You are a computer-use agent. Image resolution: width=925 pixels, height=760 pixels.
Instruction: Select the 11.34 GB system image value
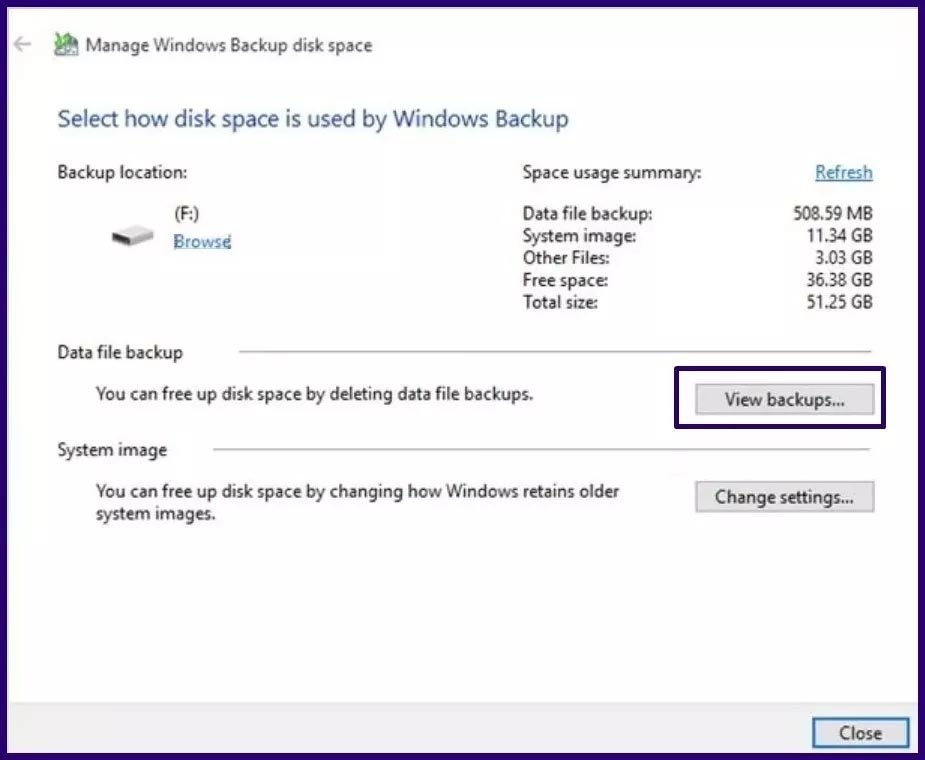(x=839, y=235)
